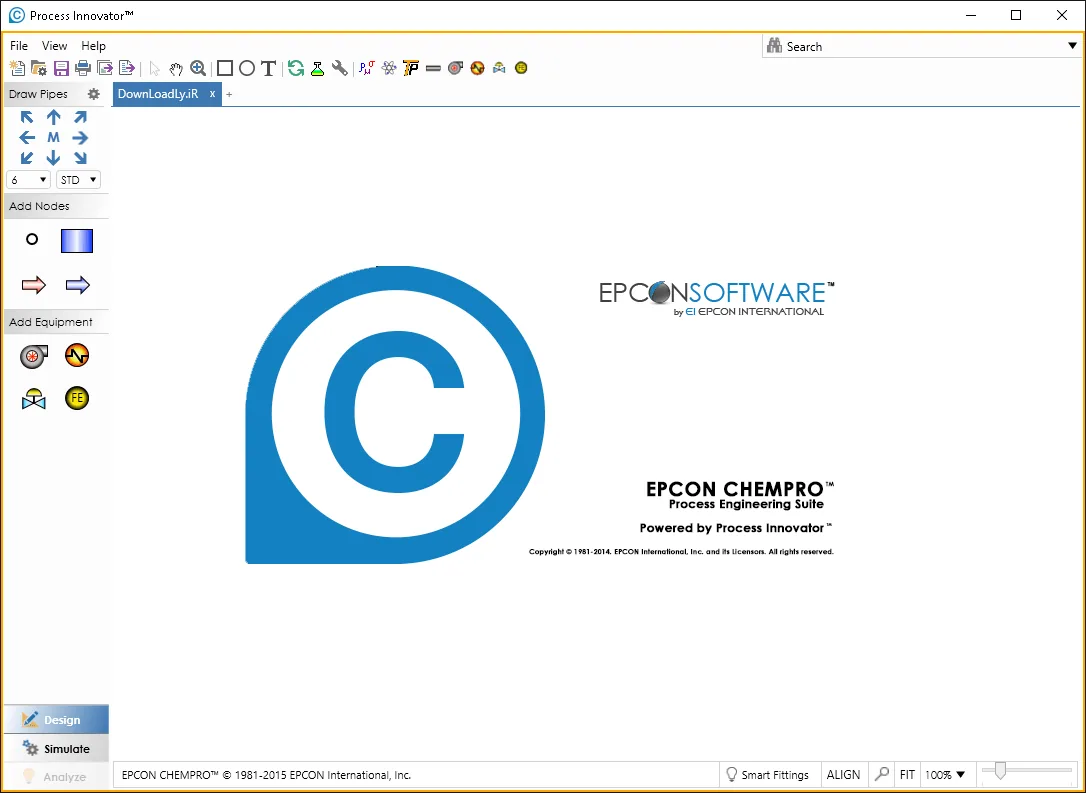
Task: Click the TP toolbar icon
Action: click(411, 68)
